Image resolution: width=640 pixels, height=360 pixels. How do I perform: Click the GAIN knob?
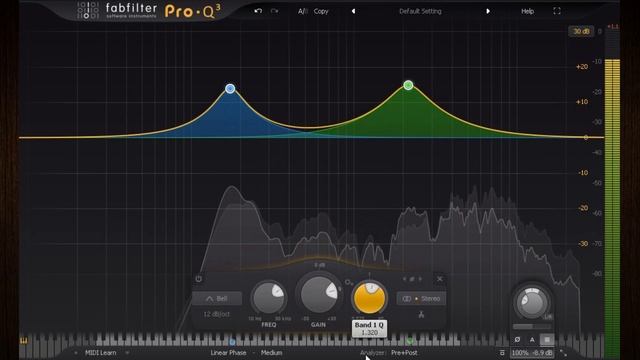pyautogui.click(x=319, y=295)
